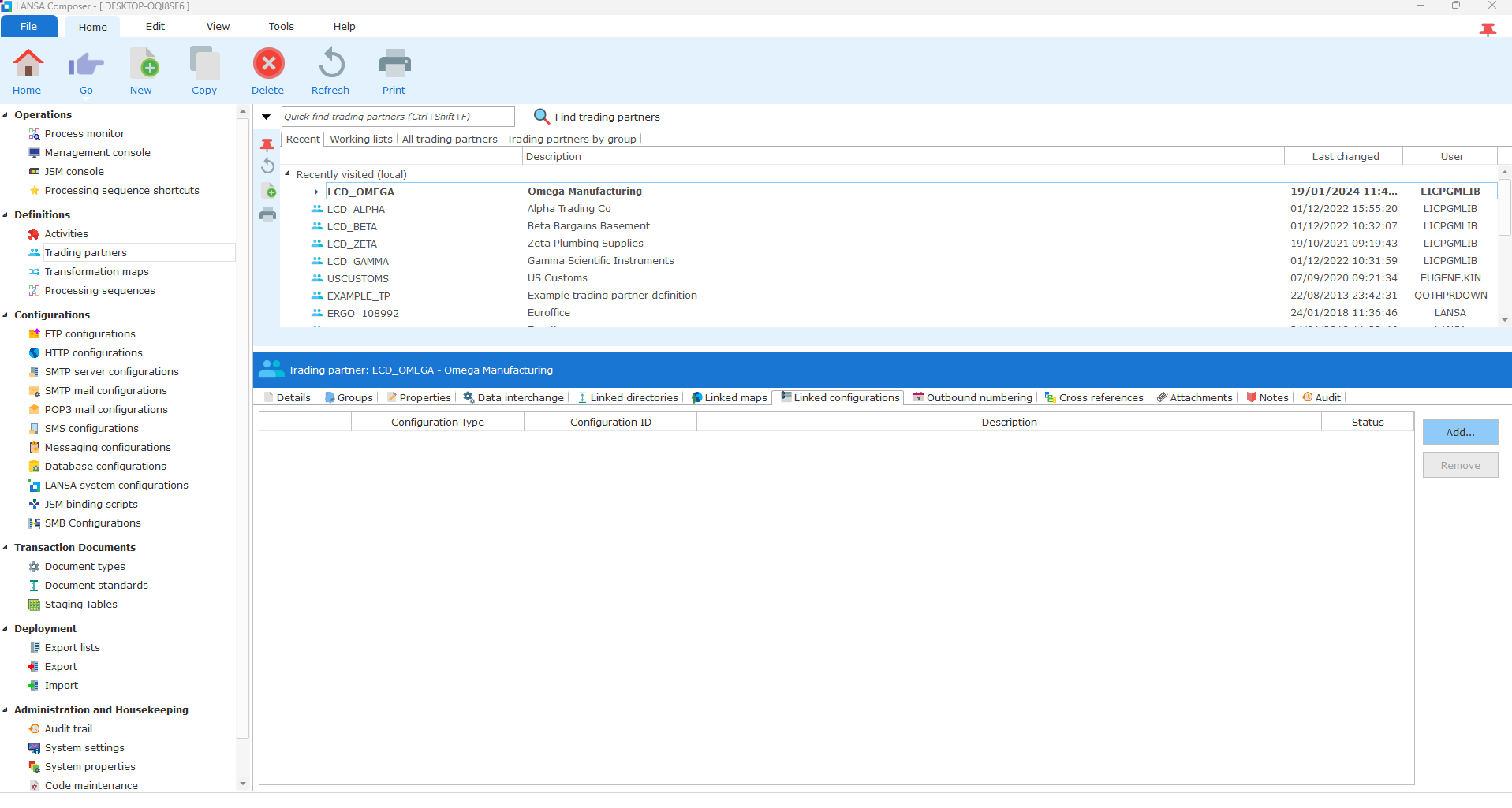Switch to the Edit ribbon tab
1512x808 pixels.
point(155,27)
